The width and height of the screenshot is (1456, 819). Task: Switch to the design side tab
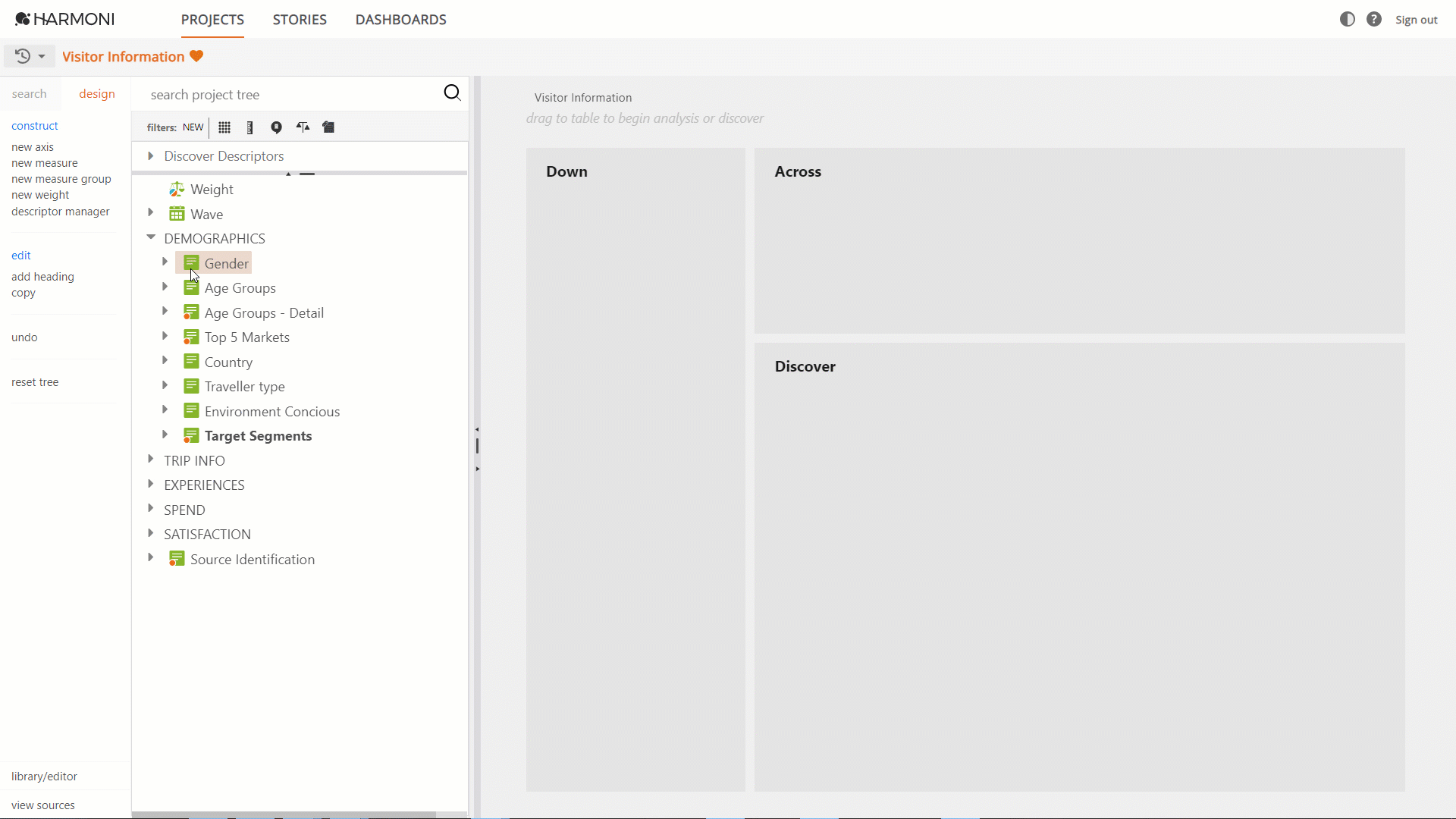pyautogui.click(x=97, y=94)
